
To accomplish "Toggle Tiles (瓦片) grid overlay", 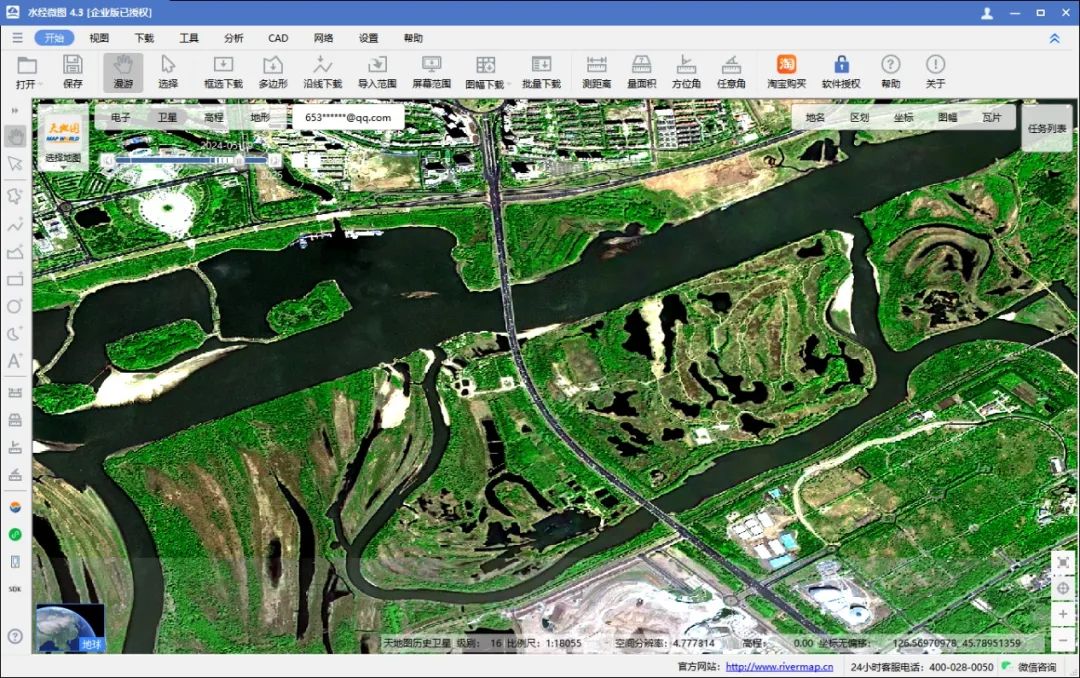I will tap(992, 117).
